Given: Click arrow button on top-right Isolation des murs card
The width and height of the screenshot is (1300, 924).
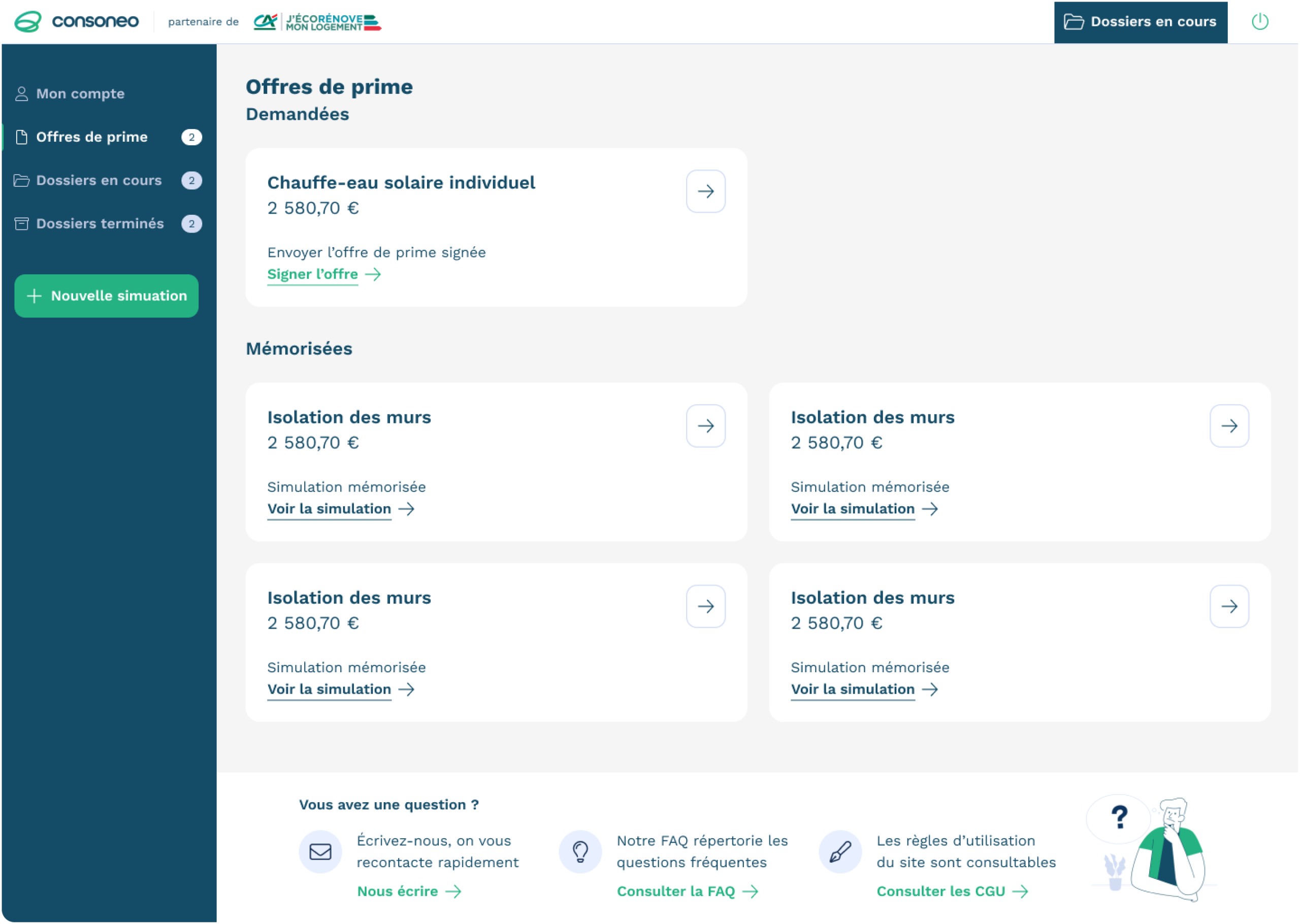Looking at the screenshot, I should pos(1229,426).
